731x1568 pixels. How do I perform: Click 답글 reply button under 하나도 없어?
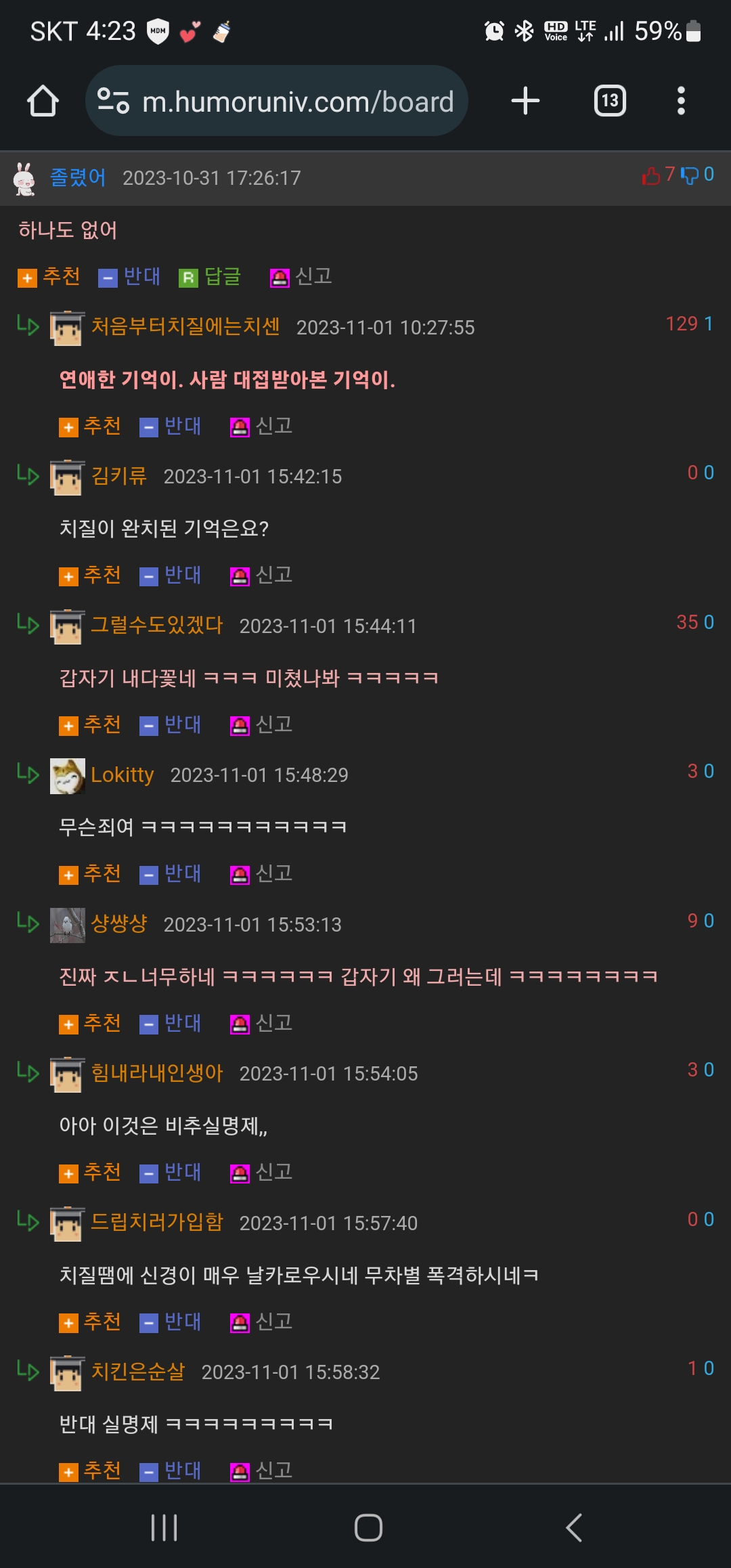coord(210,276)
